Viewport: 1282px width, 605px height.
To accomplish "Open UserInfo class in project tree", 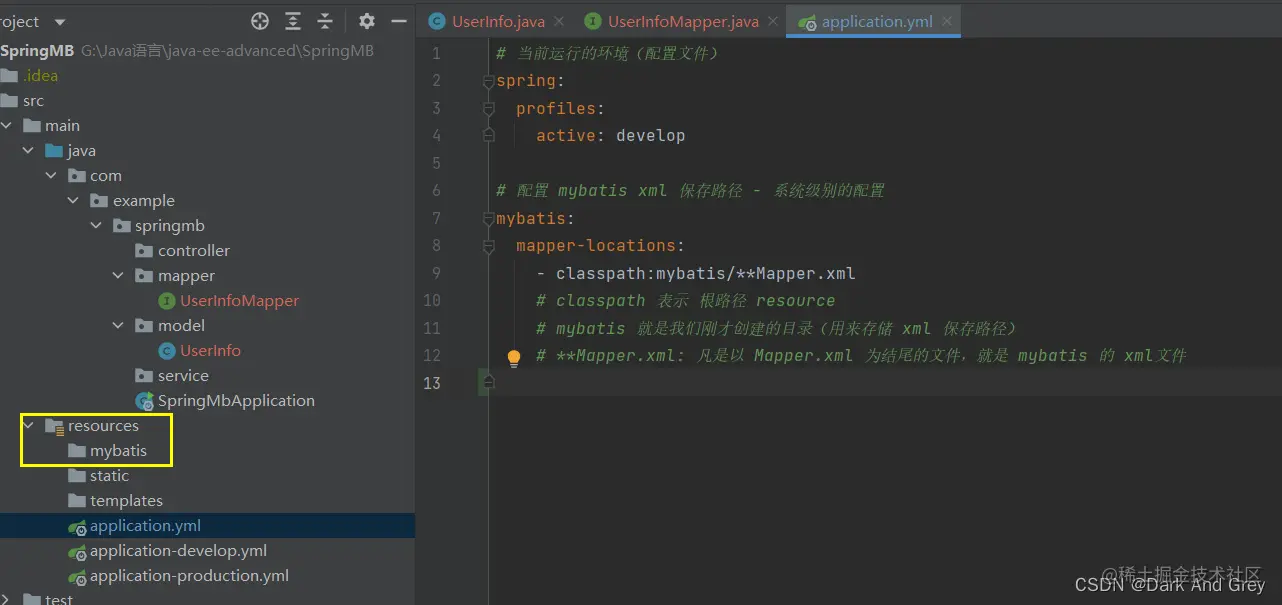I will coord(210,351).
